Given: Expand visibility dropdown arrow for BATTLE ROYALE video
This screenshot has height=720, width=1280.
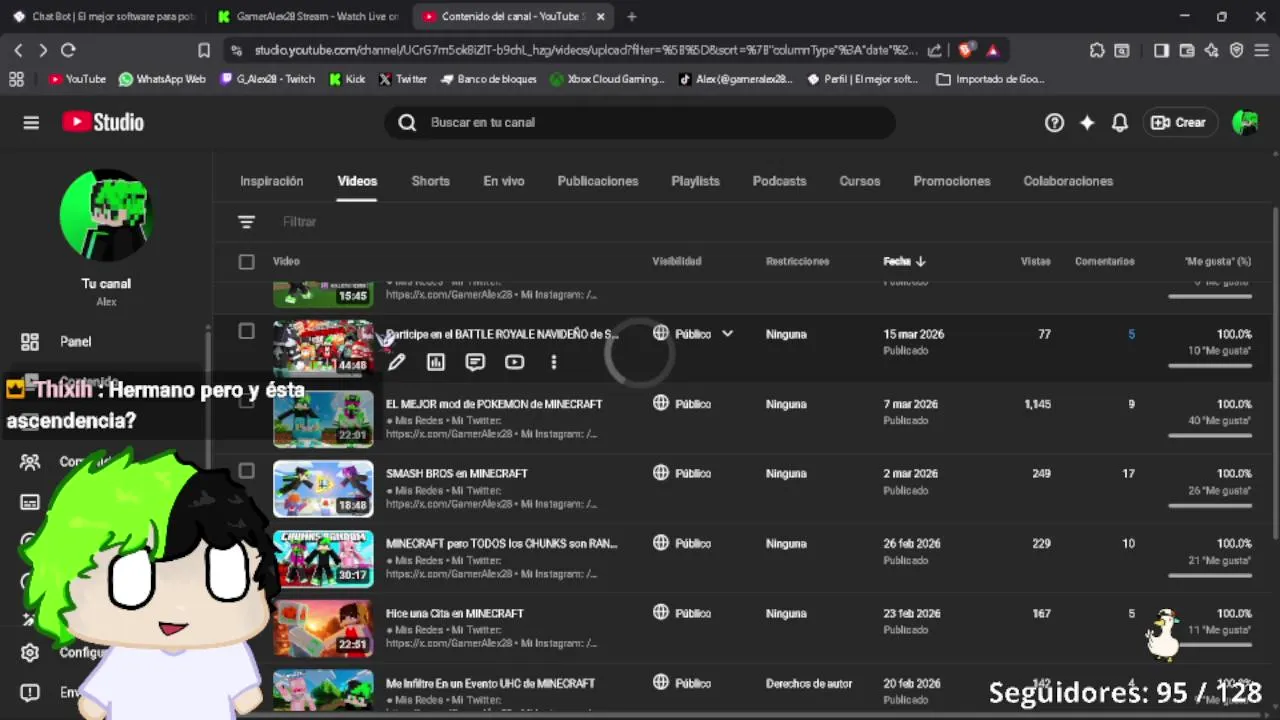Looking at the screenshot, I should click(727, 334).
